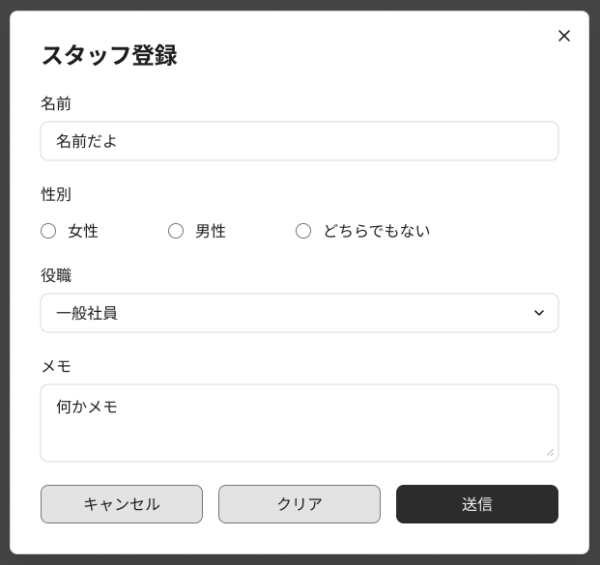The image size is (600, 565).
Task: Click the 女性 label text
Action: click(83, 231)
